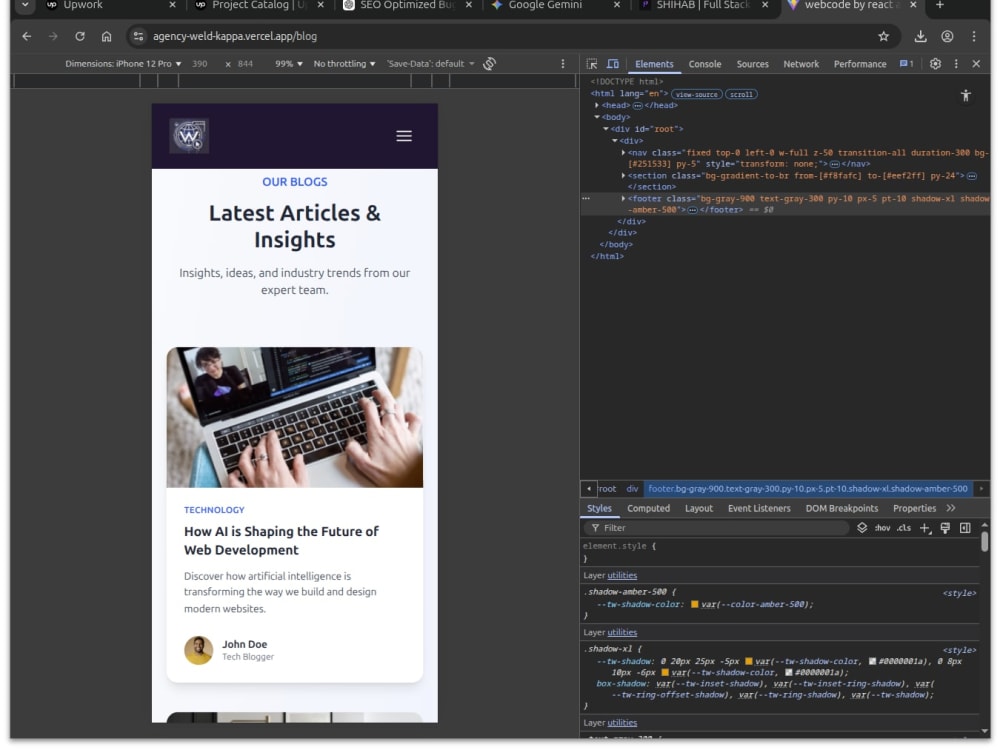This screenshot has width=1000, height=750.
Task: Open the Event Listeners tab
Action: 759,509
